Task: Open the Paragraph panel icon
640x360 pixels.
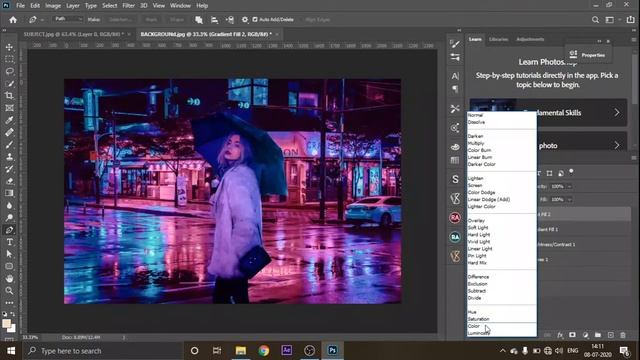Action: click(455, 89)
